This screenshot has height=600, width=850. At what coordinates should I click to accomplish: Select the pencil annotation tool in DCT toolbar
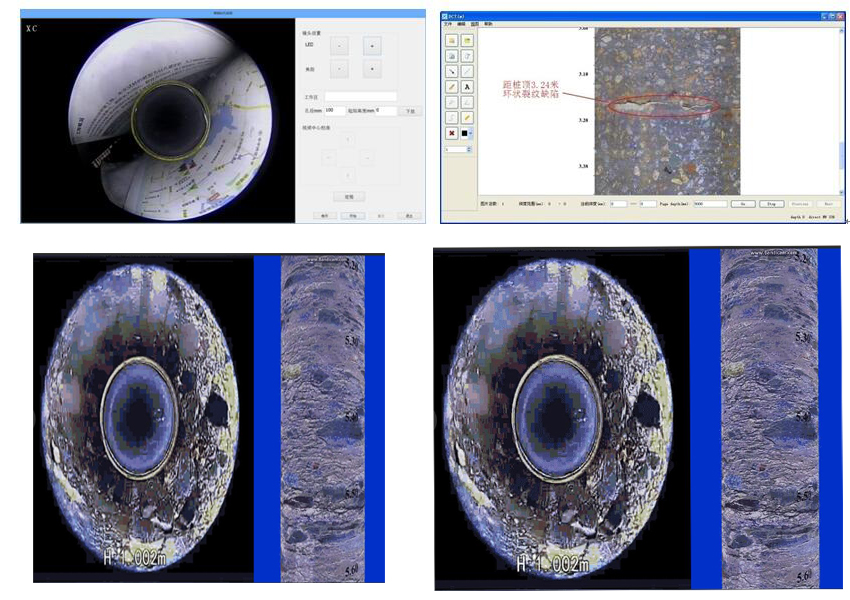pos(451,86)
